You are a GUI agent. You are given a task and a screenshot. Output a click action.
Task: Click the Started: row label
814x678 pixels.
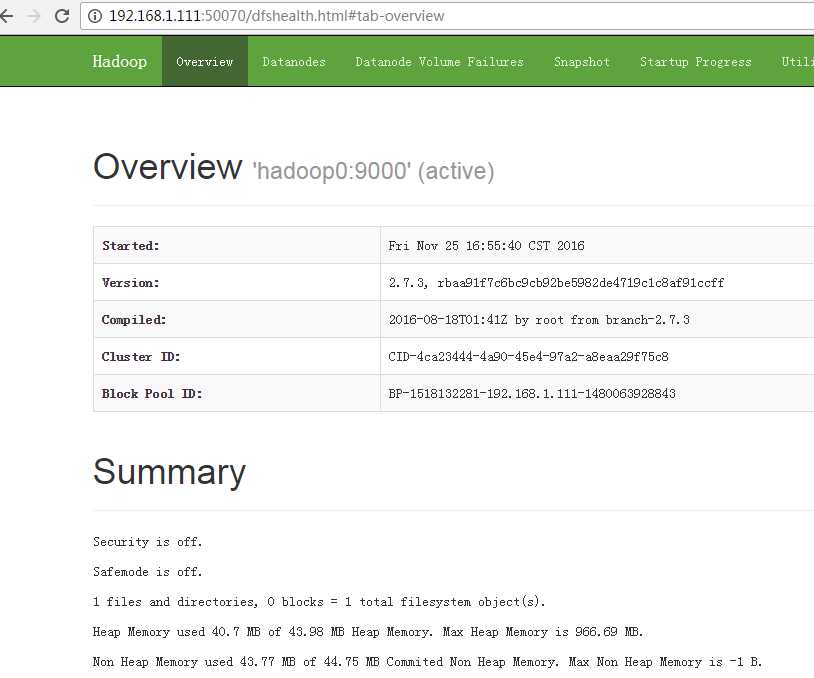[131, 246]
